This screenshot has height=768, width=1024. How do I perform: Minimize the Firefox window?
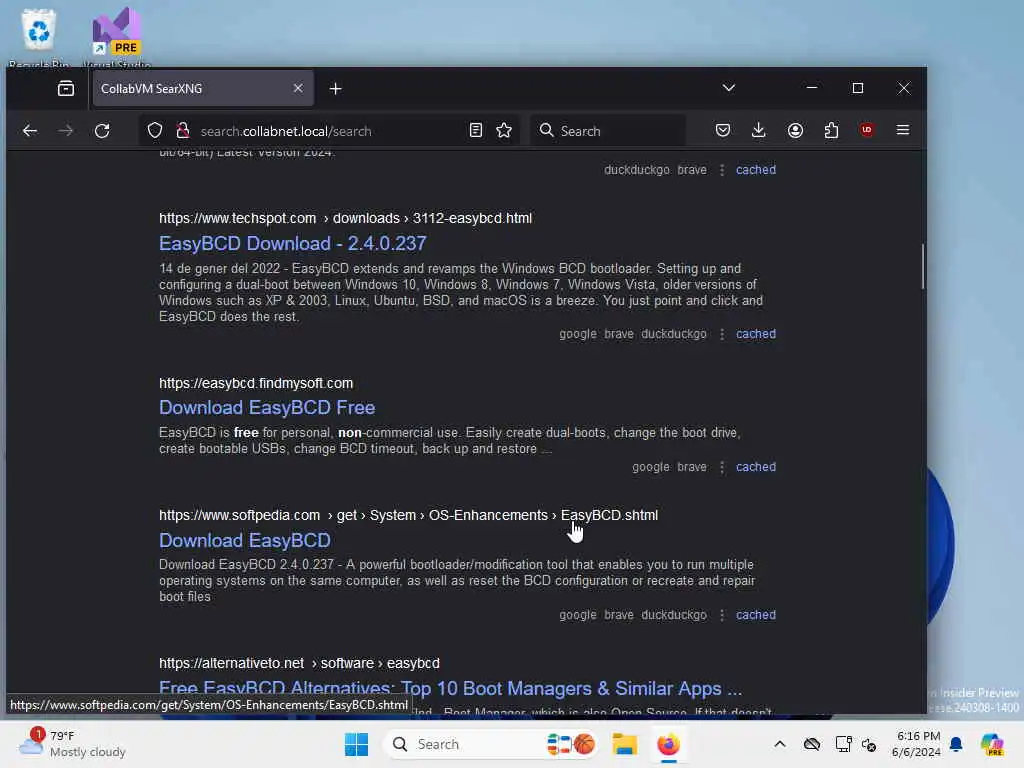(812, 88)
